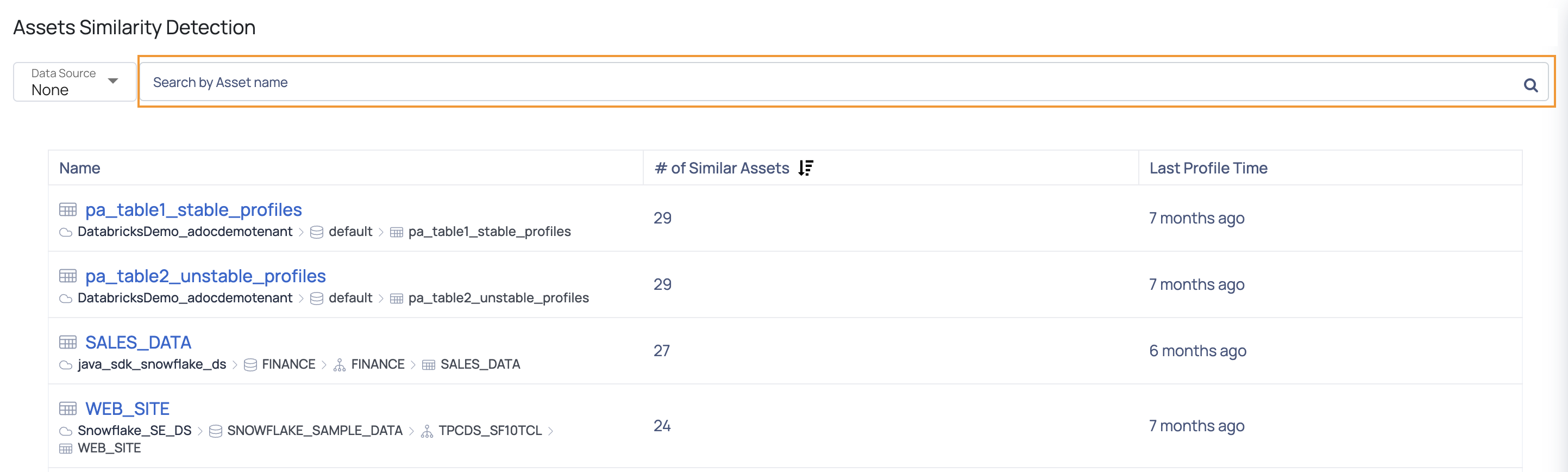Image resolution: width=1568 pixels, height=472 pixels.
Task: Click the table icon next to pa_table1_stable_profiles title
Action: [67, 209]
